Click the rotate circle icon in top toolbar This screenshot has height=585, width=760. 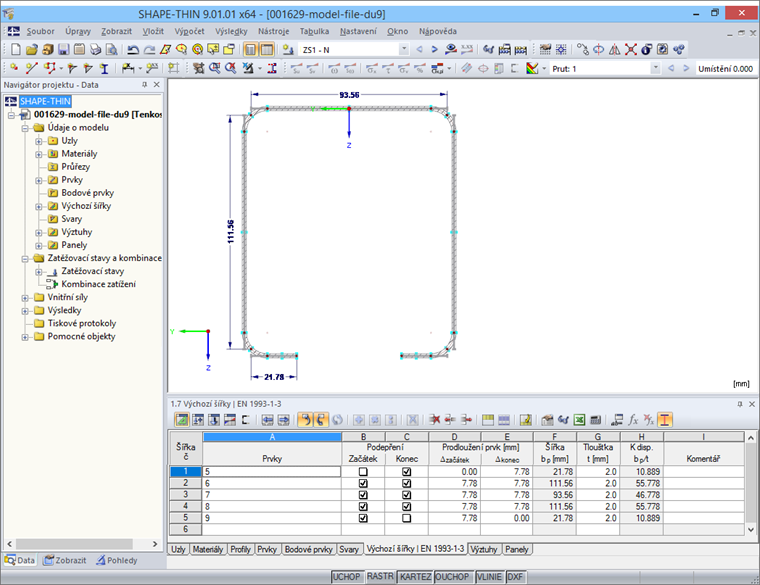599,49
